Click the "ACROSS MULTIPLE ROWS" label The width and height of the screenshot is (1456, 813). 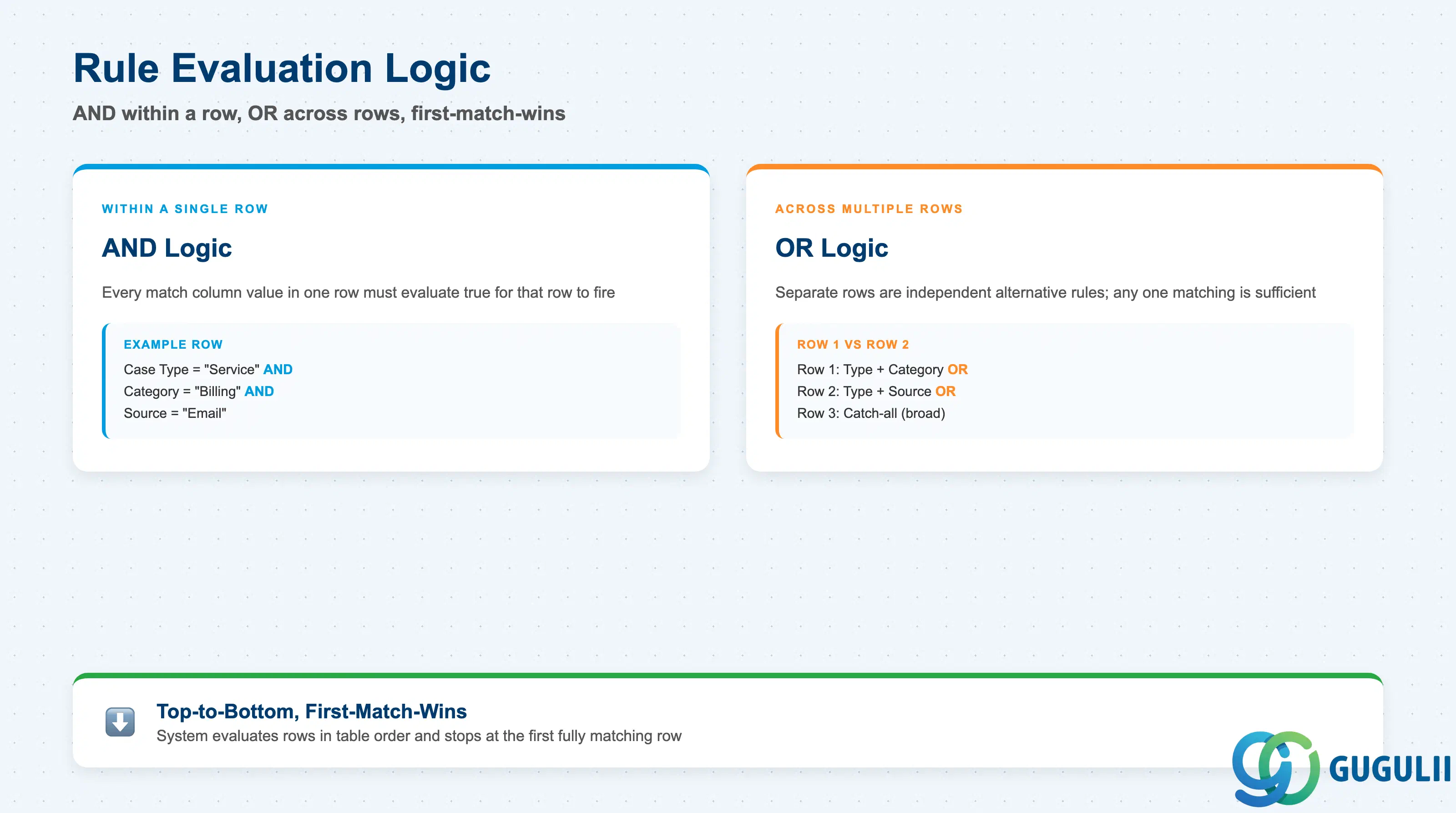[869, 209]
